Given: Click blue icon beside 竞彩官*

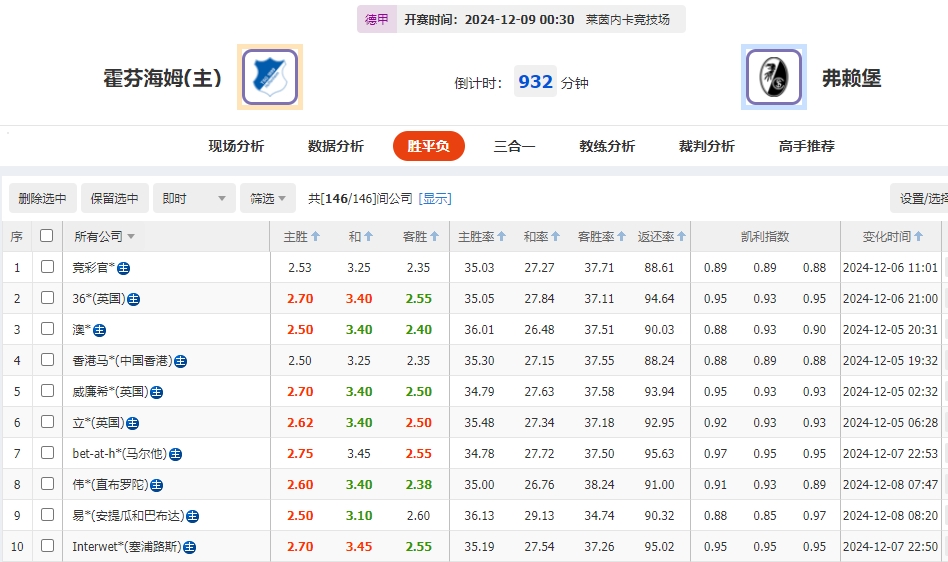Looking at the screenshot, I should [124, 268].
